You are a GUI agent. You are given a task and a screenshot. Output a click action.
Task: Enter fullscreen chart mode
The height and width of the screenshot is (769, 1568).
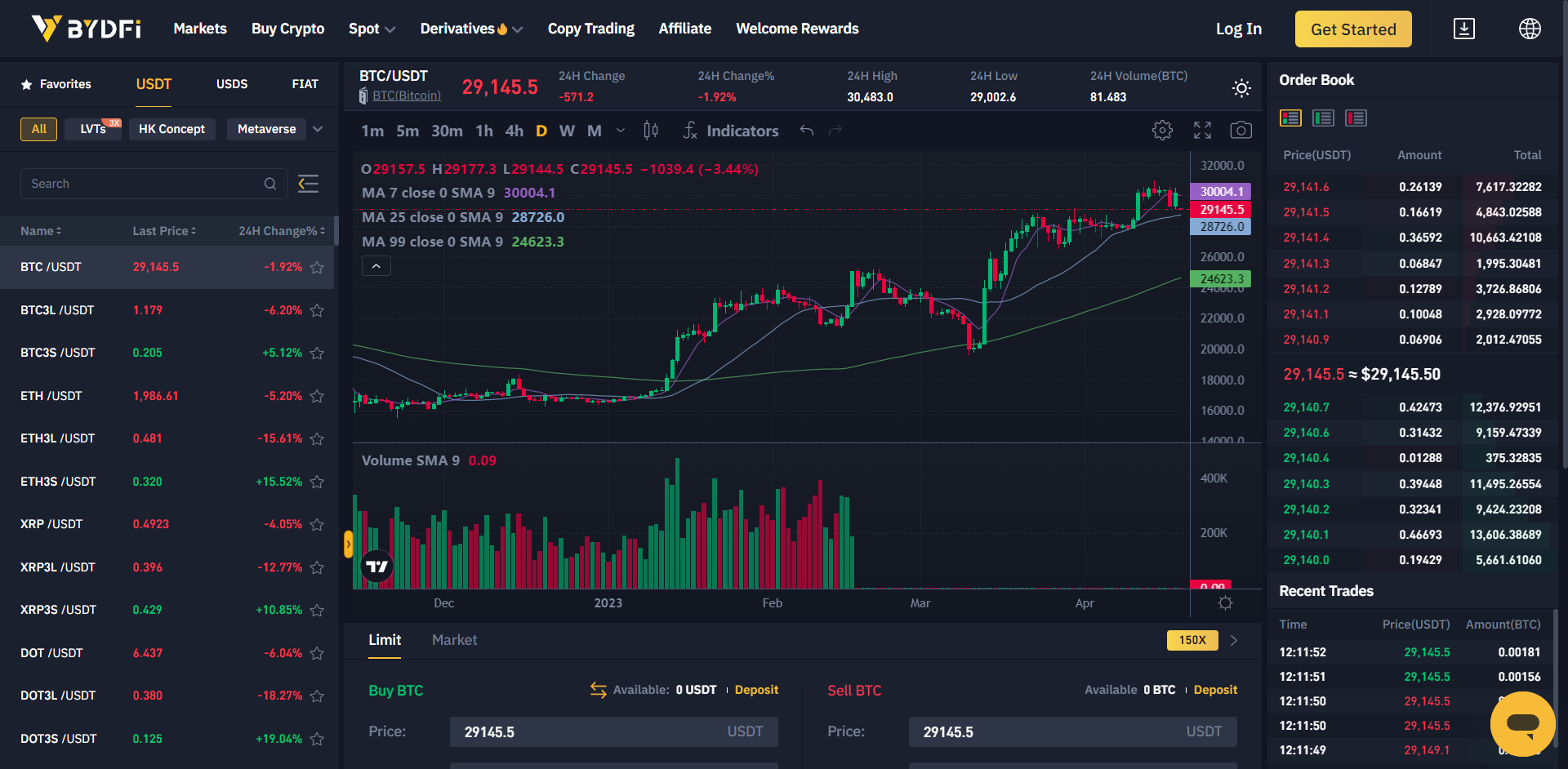pos(1202,131)
